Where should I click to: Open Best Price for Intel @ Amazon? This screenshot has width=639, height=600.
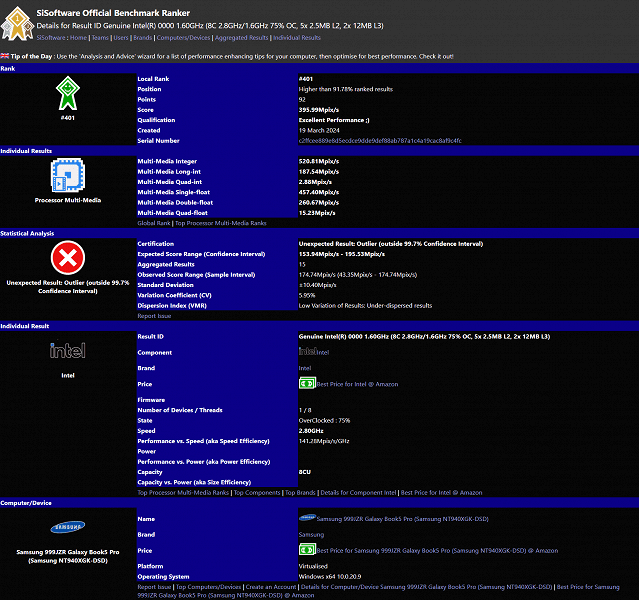click(357, 384)
